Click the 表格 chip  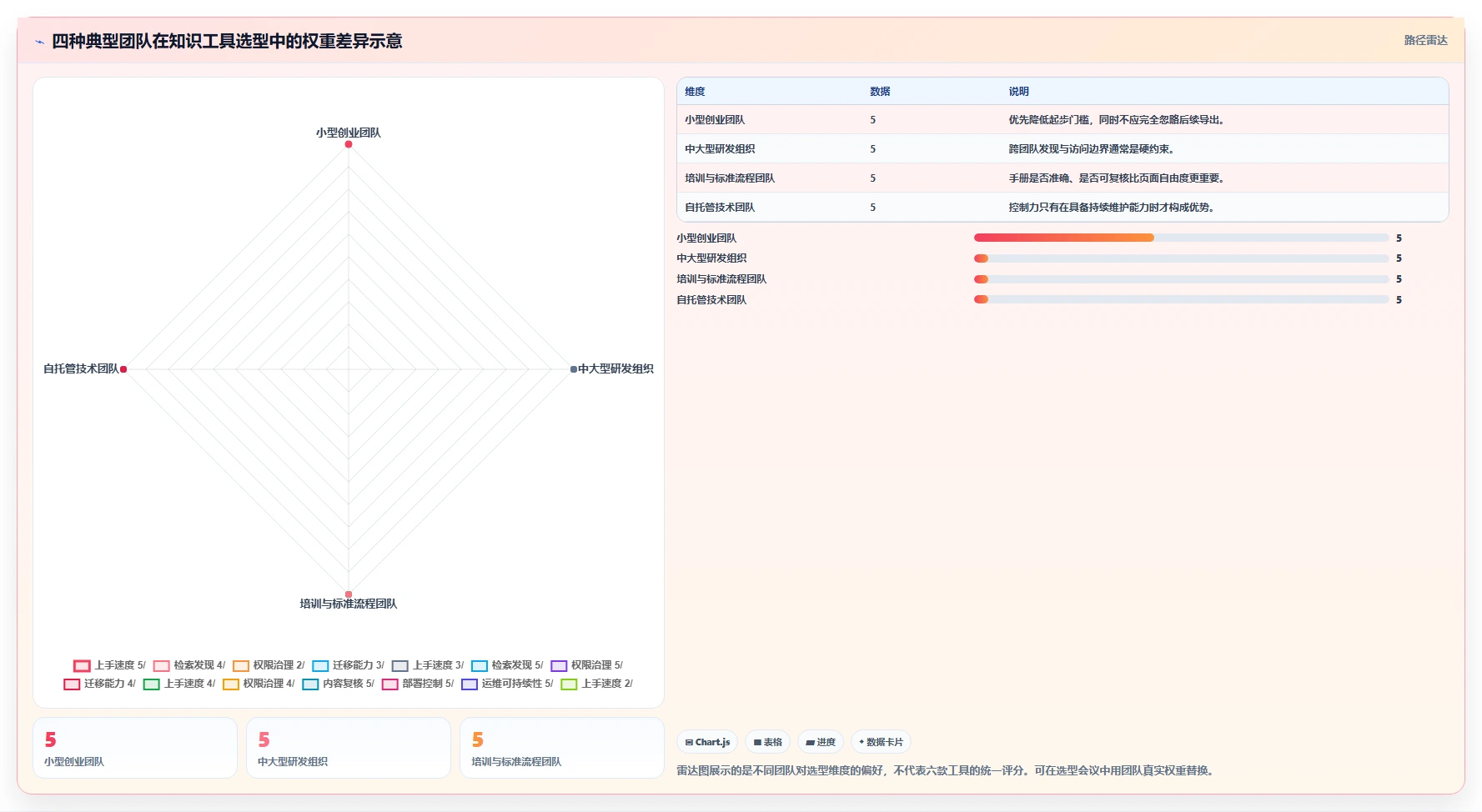point(767,742)
